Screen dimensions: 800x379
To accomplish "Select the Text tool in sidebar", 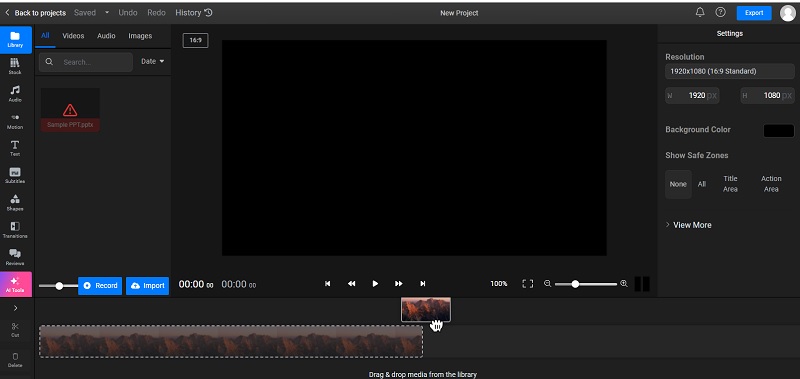I will pyautogui.click(x=15, y=148).
